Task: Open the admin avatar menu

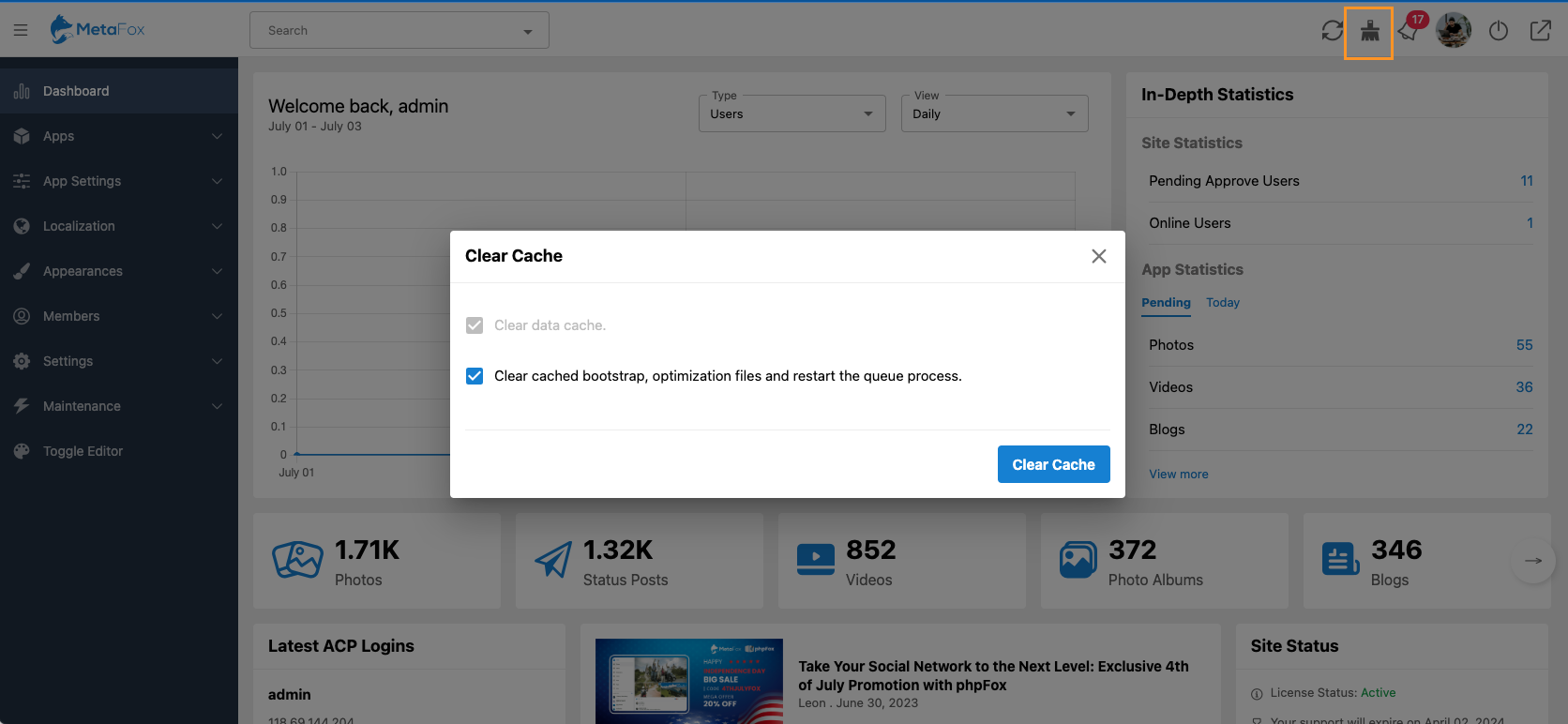Action: pos(1454,30)
